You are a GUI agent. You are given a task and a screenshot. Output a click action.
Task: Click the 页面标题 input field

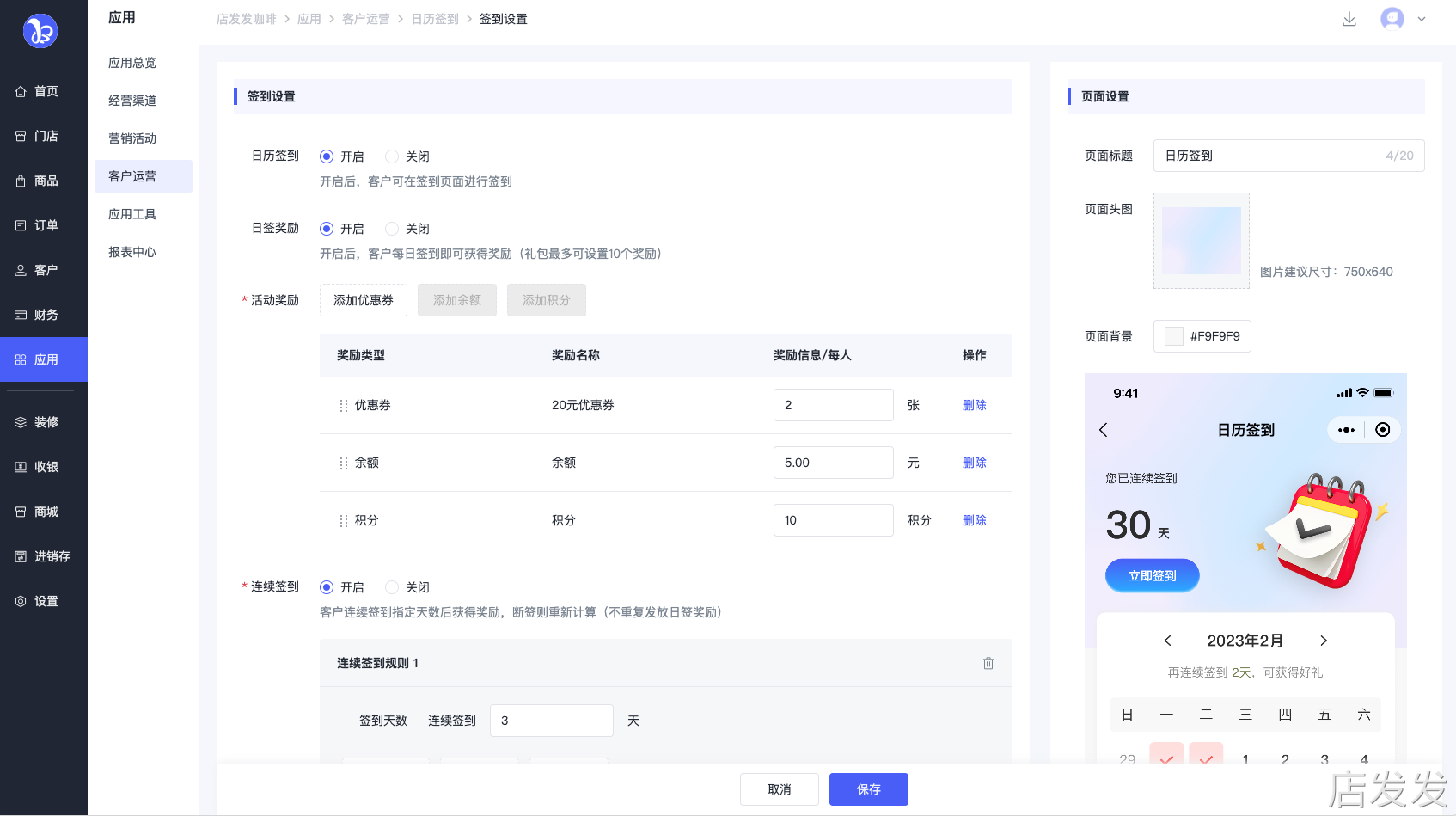pos(1289,156)
